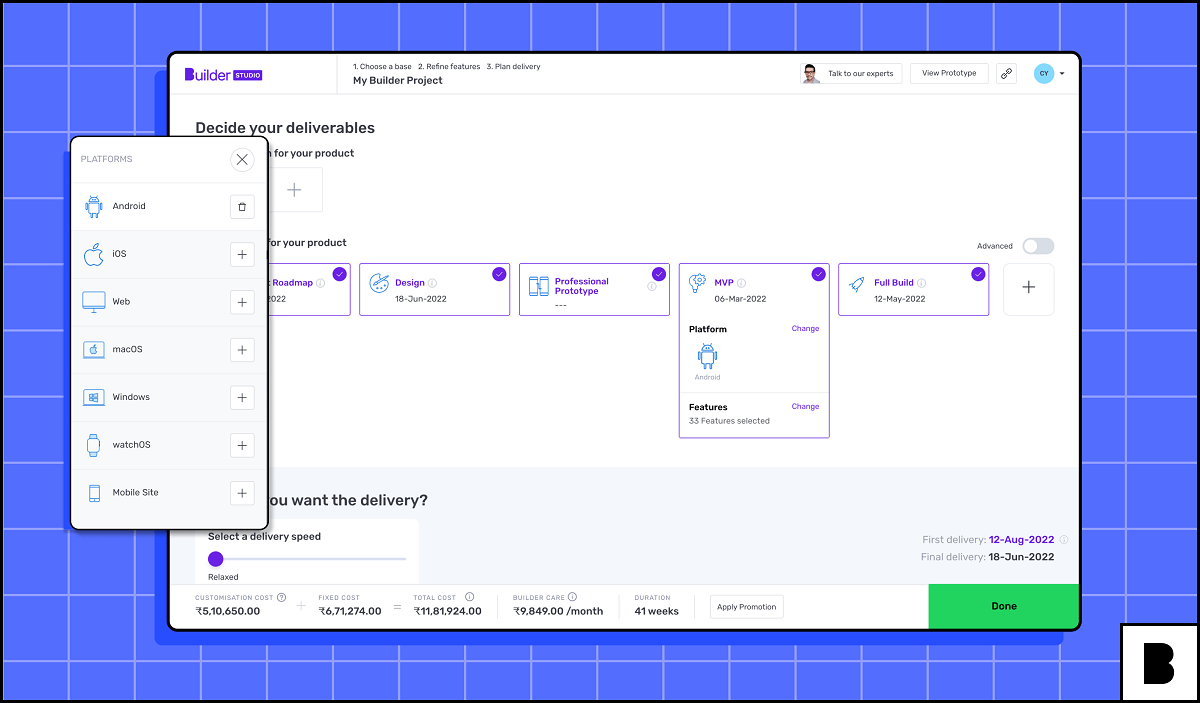
Task: Uncheck the MVP card checkmark
Action: pos(818,274)
